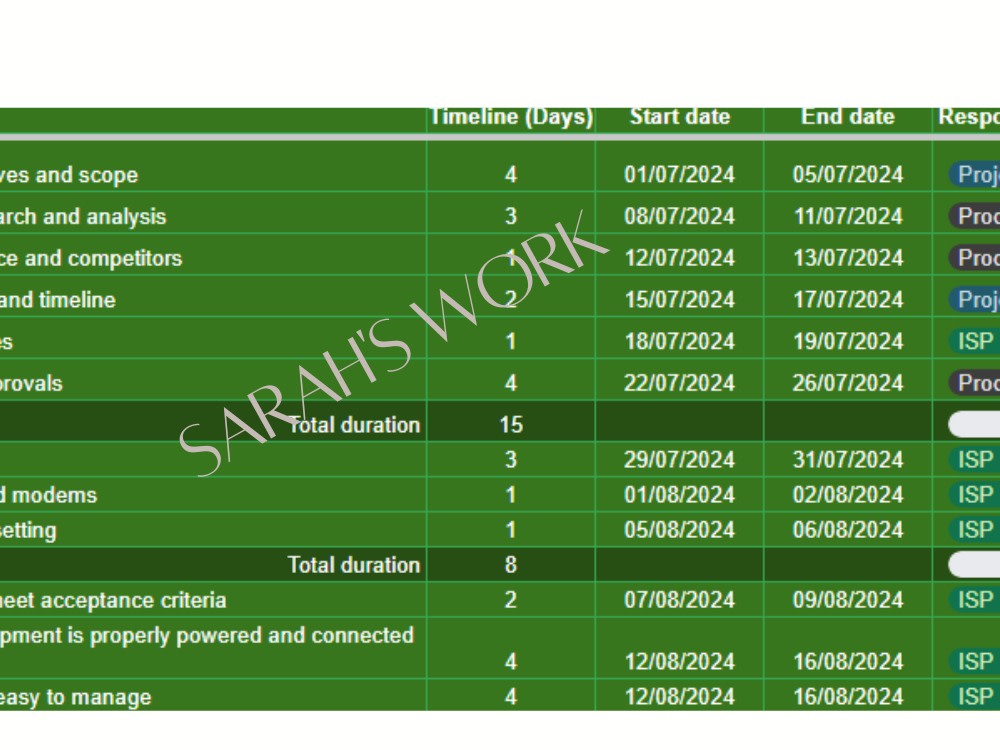Screen dimensions: 1000x750
Task: Select task cell ending 'easy to manage'
Action: (212, 696)
